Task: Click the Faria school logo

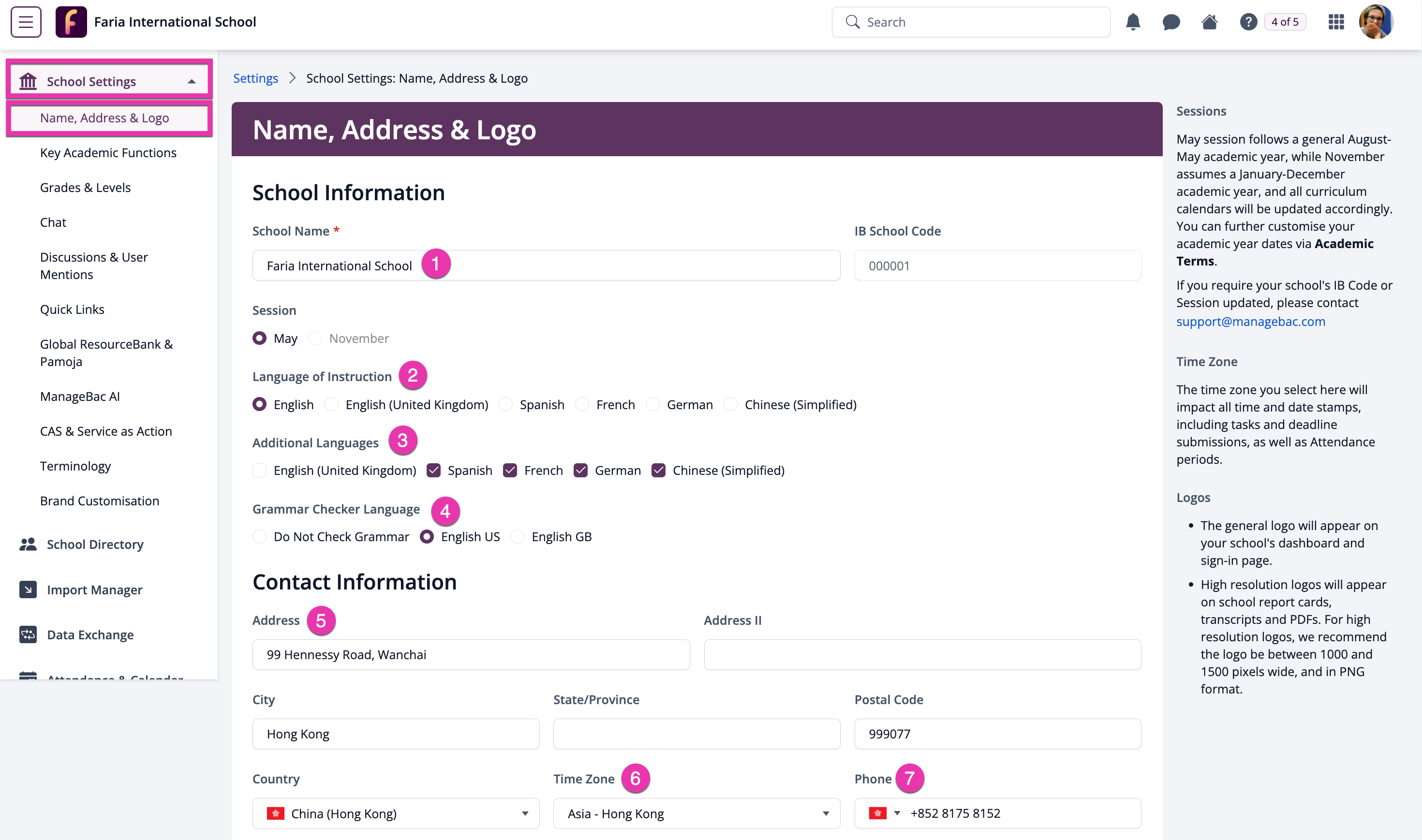Action: [71, 22]
